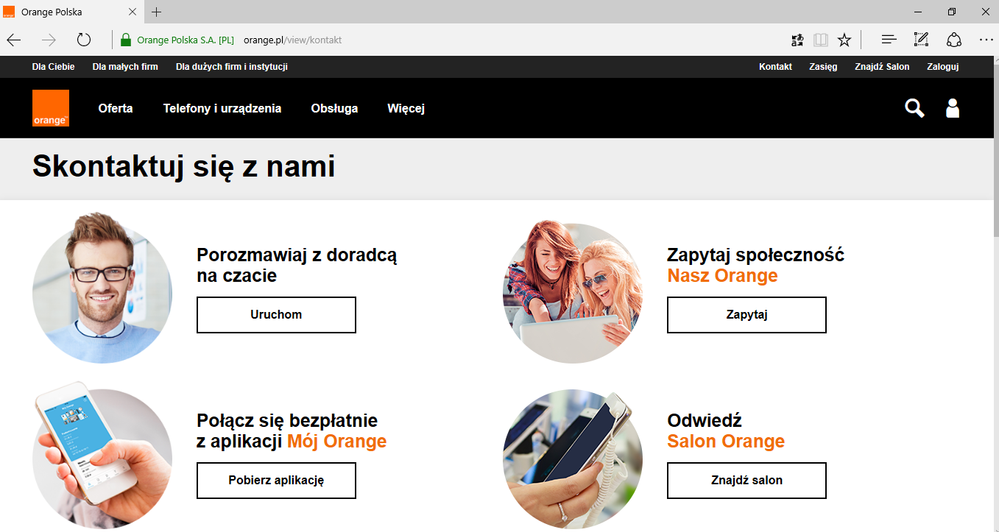Click the Pobierz aplikację button
This screenshot has width=999, height=532.
(x=276, y=480)
